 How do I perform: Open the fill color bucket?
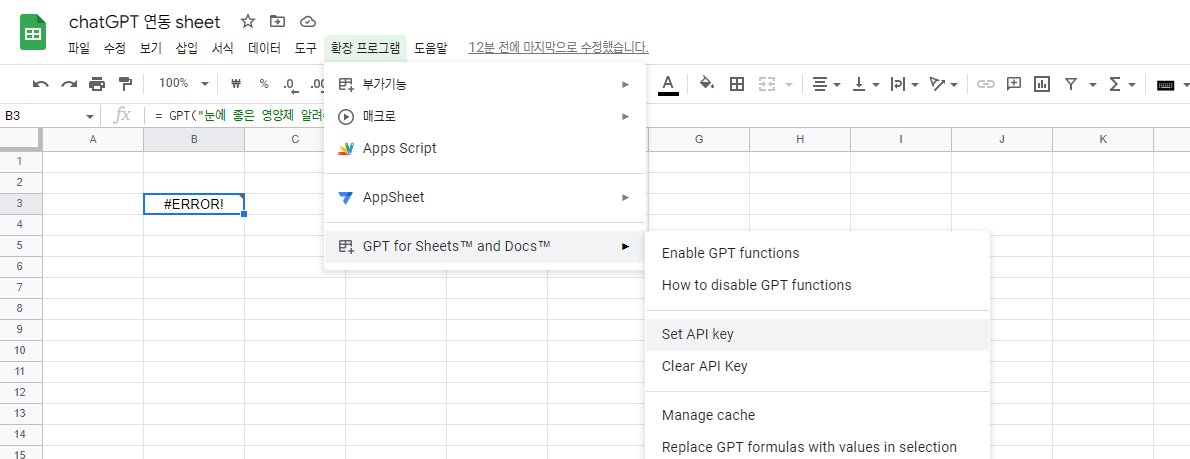(707, 84)
